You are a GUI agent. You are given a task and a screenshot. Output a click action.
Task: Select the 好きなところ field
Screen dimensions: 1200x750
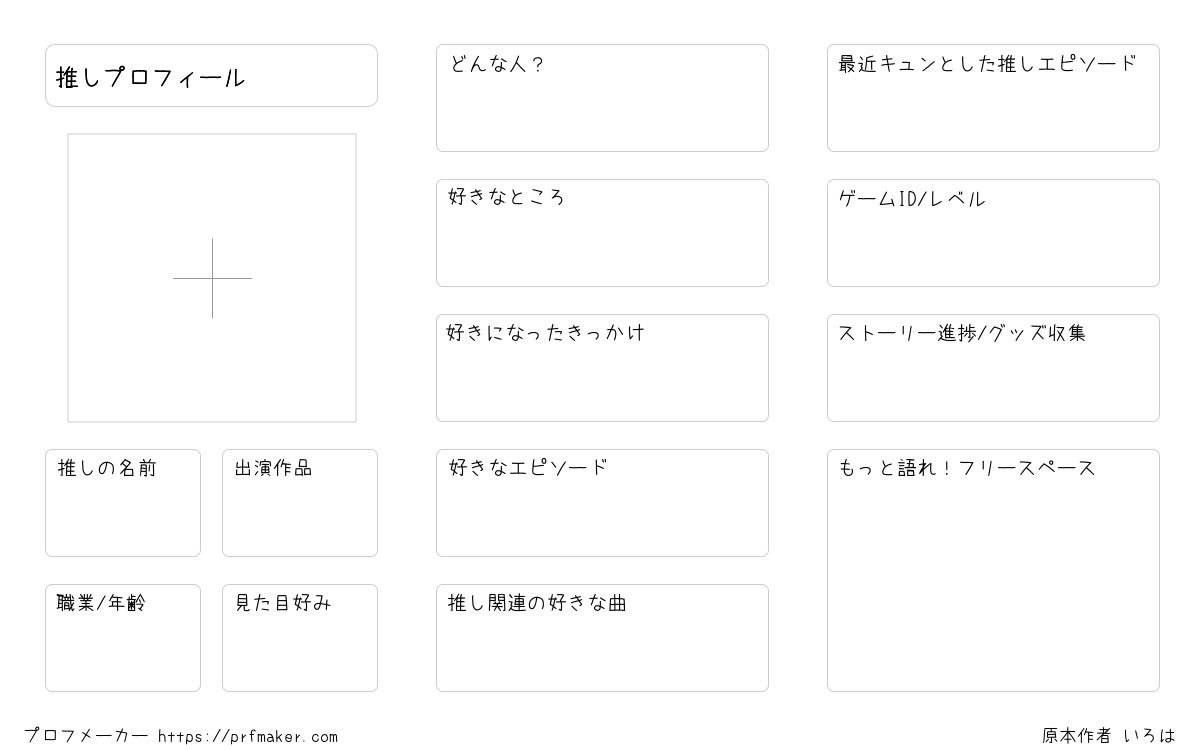click(x=602, y=233)
